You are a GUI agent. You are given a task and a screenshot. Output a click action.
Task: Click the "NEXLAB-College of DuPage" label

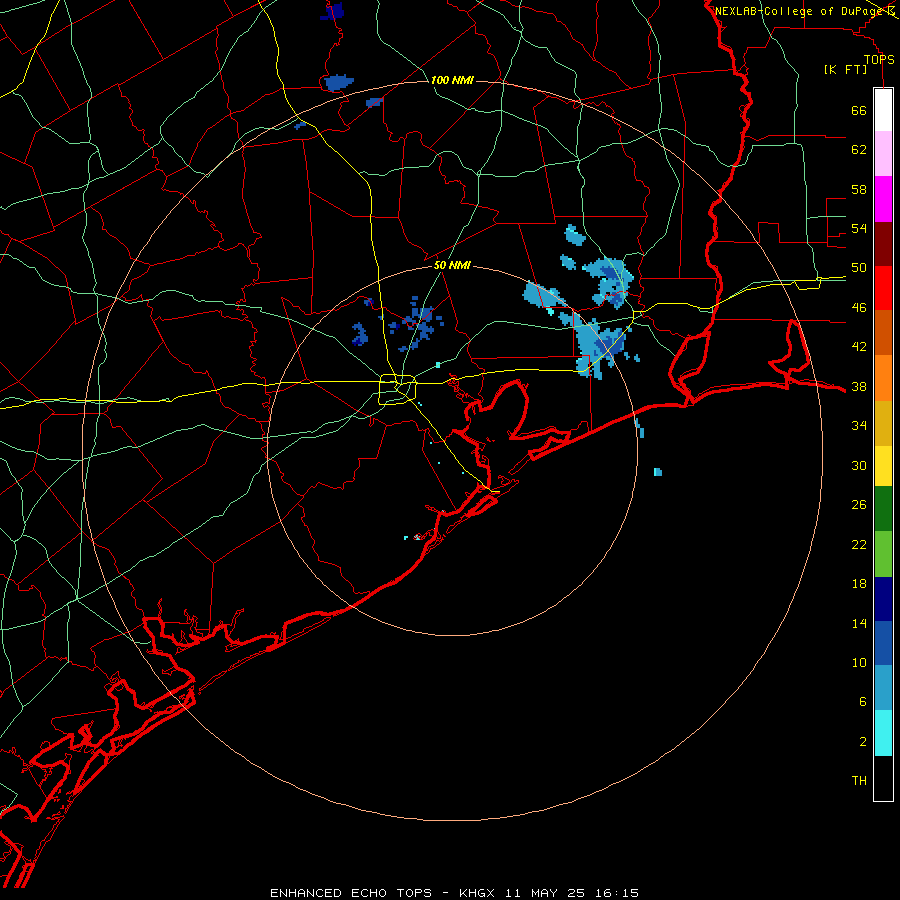(799, 11)
